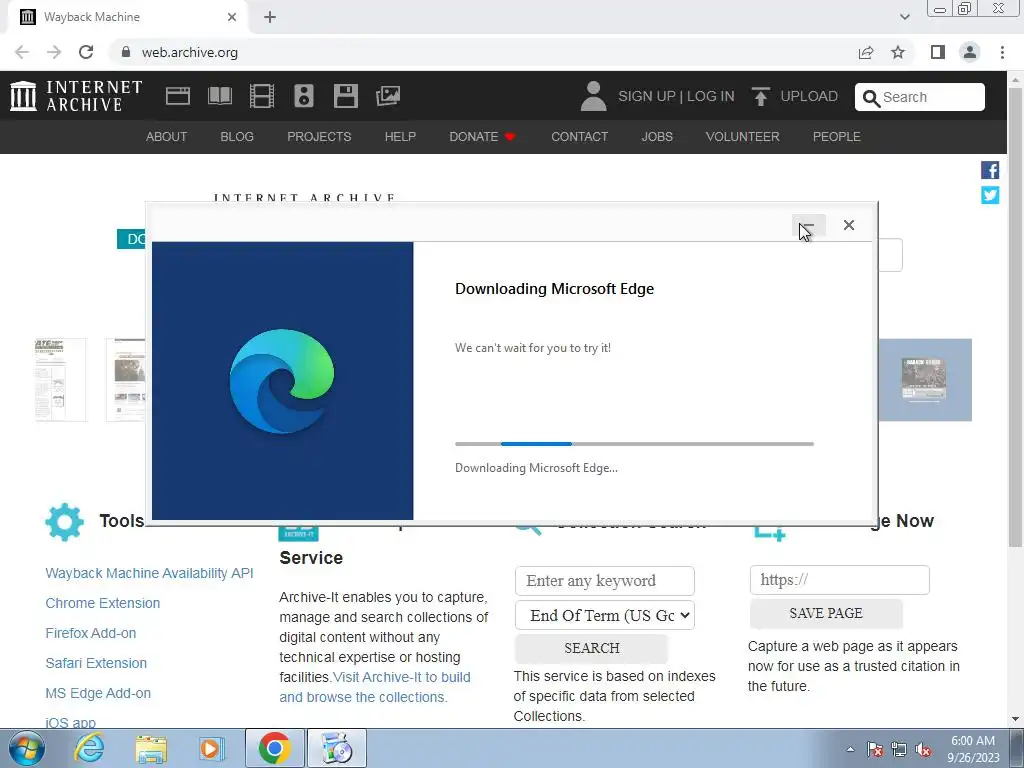Open the tab search chevron
1024x768 pixels.
[x=904, y=17]
